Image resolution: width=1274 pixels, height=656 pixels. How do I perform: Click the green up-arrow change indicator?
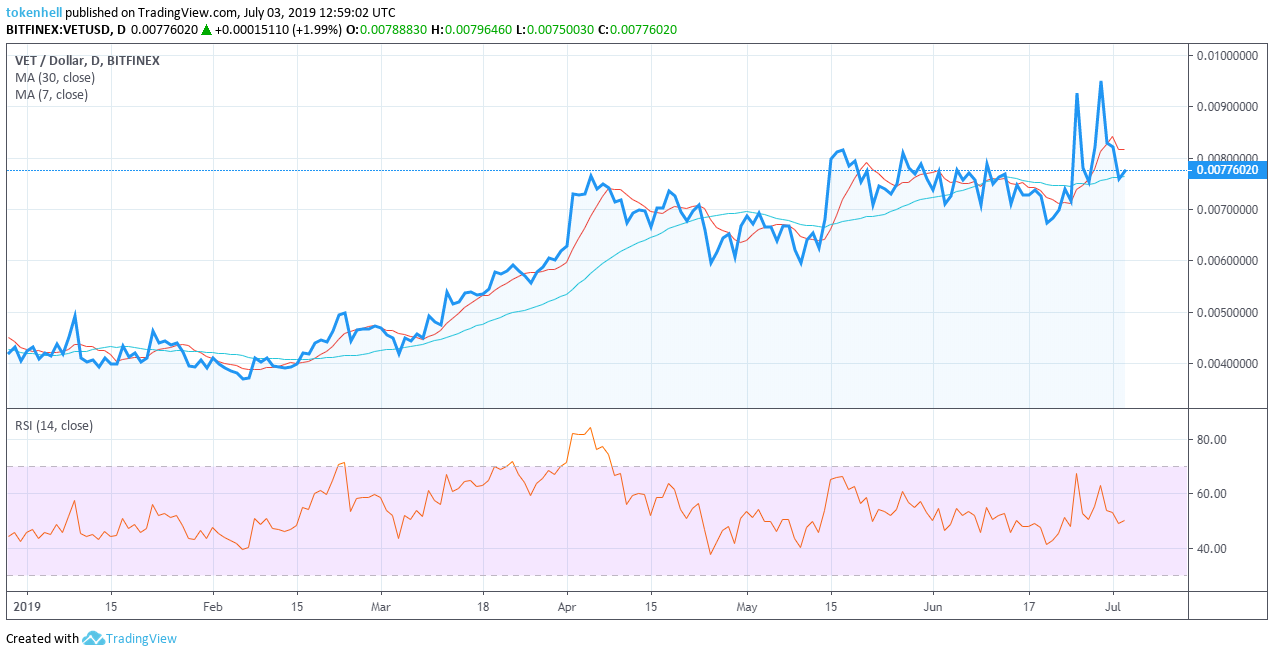206,30
